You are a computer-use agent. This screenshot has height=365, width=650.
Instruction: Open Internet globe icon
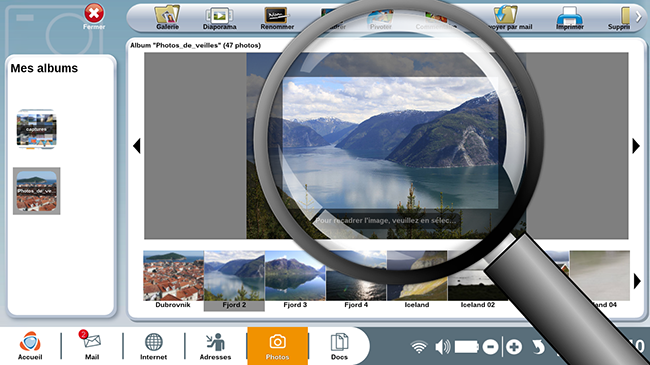point(153,346)
